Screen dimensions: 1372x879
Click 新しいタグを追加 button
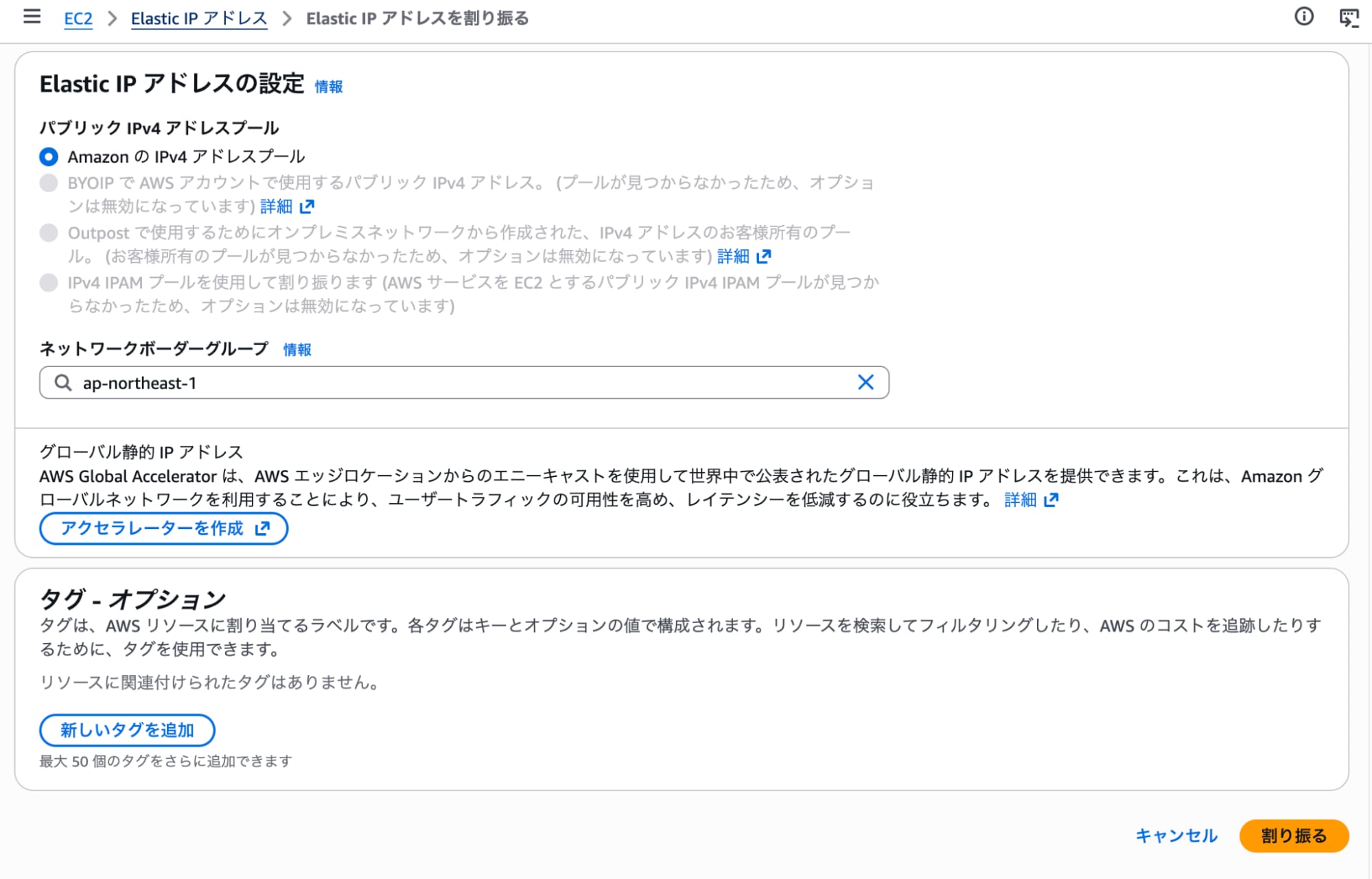click(x=127, y=729)
